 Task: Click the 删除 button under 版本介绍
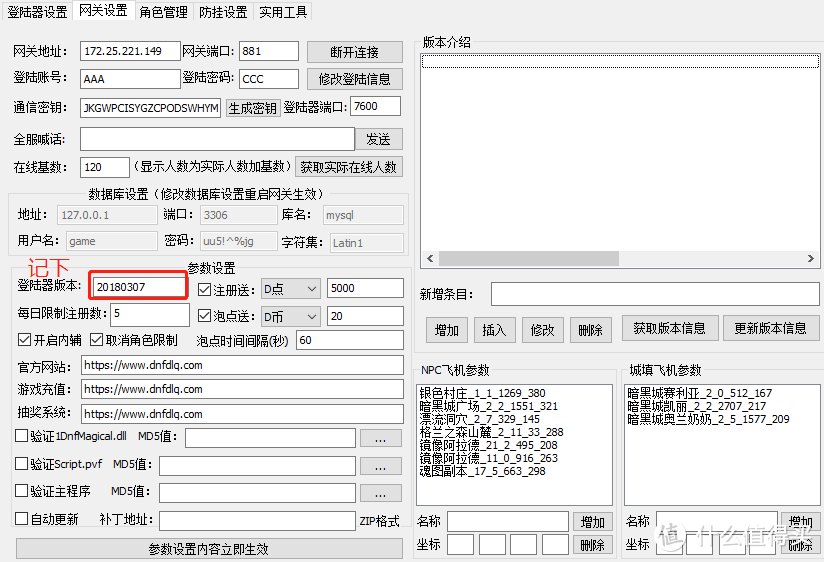[591, 330]
